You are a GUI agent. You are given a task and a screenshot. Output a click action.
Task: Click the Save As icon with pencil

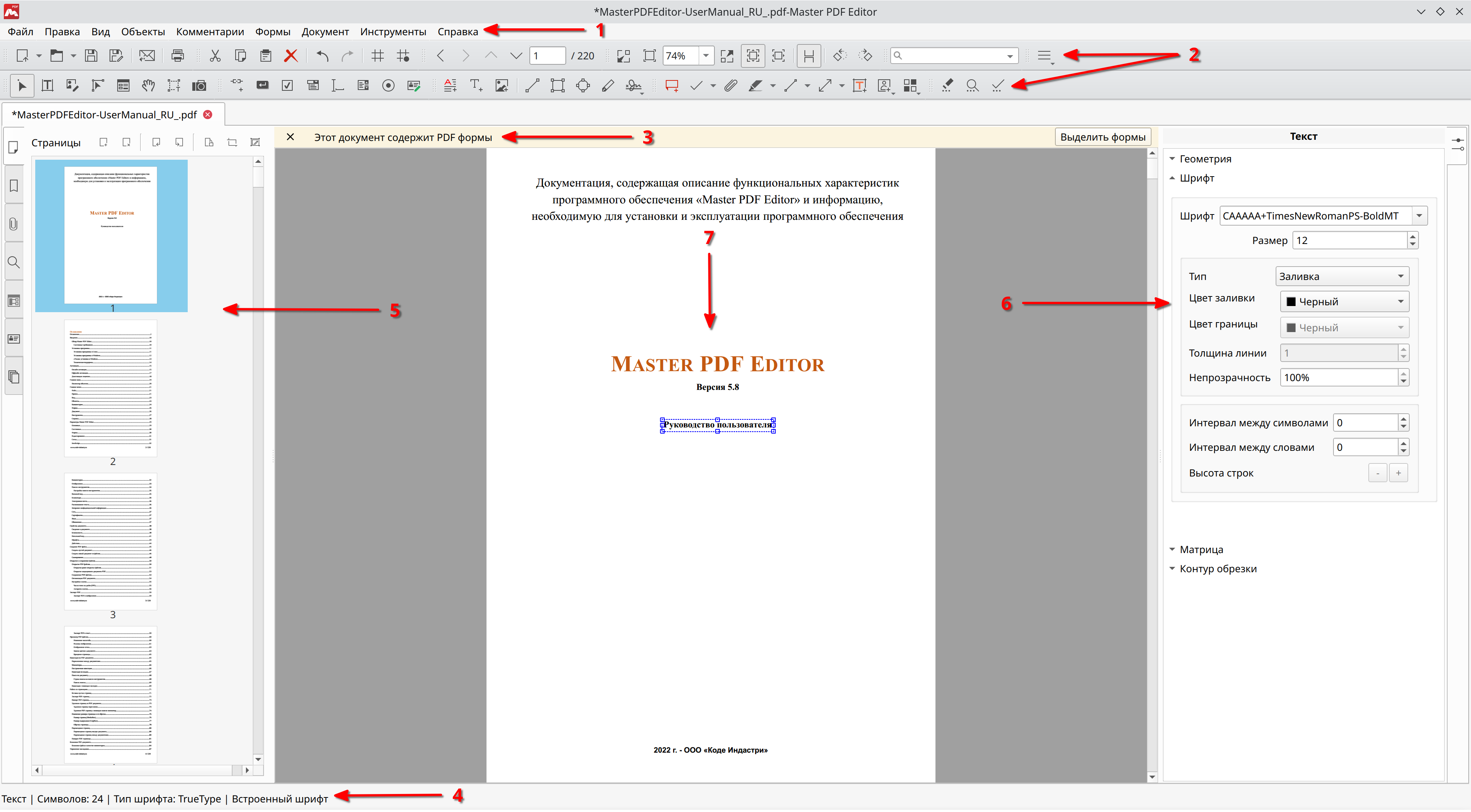click(116, 56)
